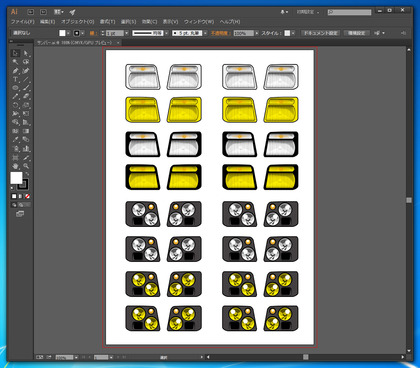
Task: Open the control bar fill swatch
Action: click(62, 33)
